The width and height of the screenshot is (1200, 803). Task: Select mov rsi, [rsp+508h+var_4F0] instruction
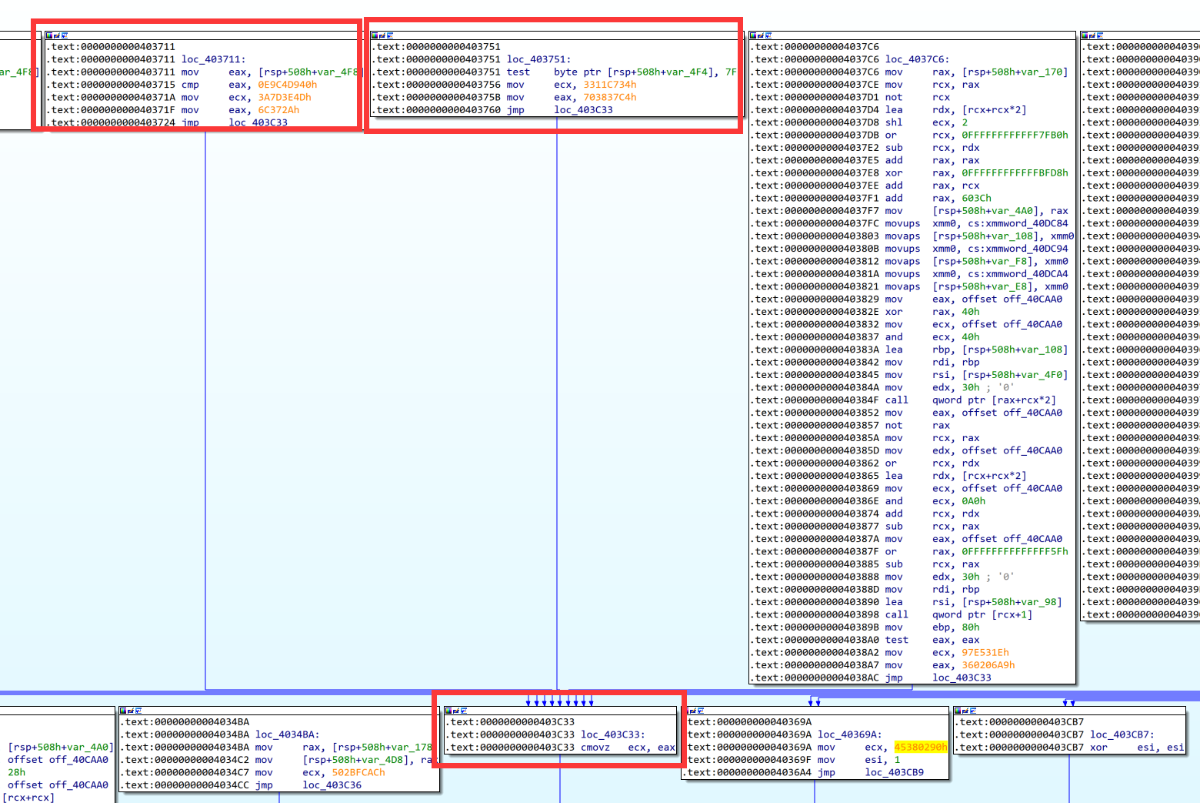coord(910,375)
